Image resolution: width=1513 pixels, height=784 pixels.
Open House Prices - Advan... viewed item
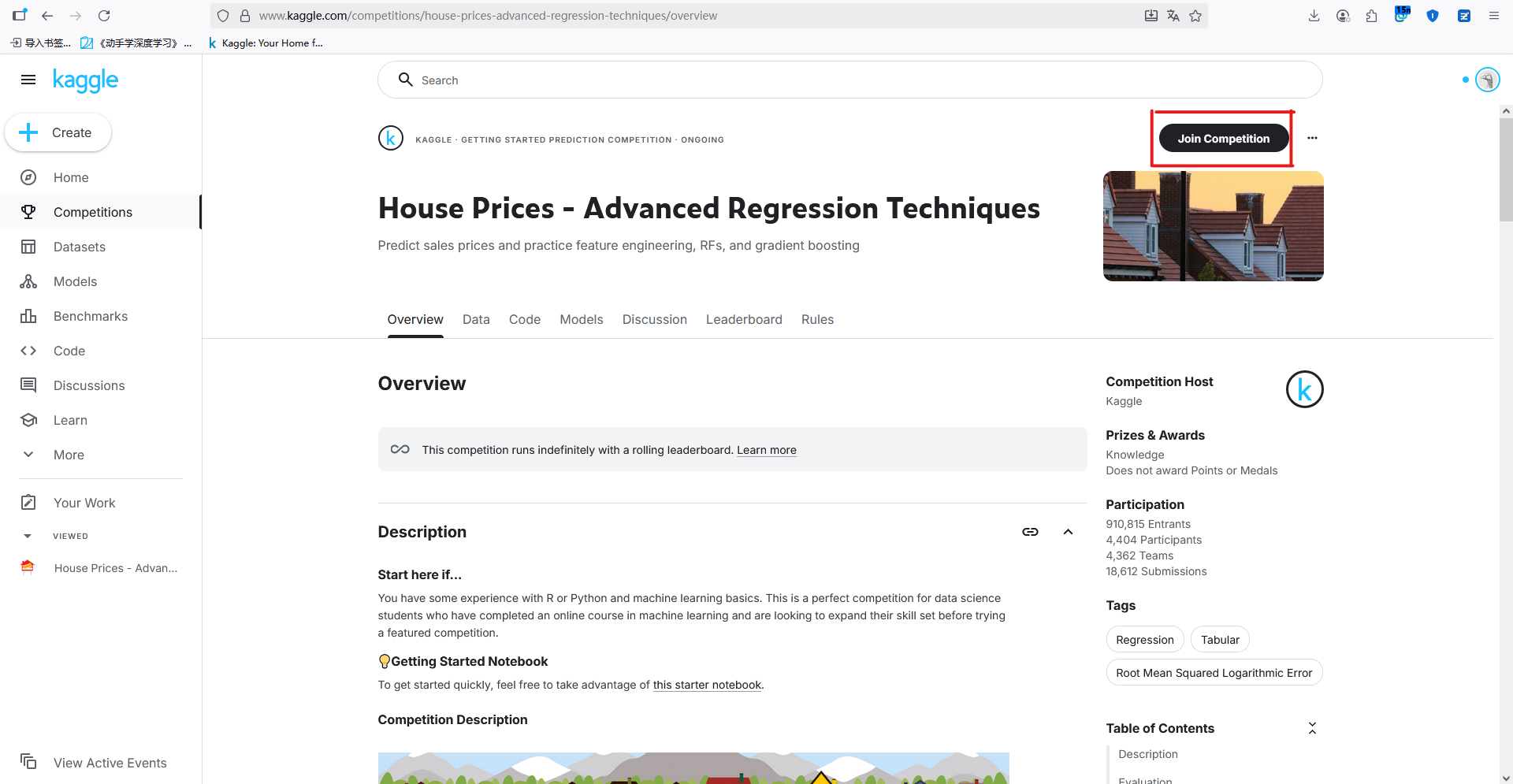pyautogui.click(x=100, y=568)
